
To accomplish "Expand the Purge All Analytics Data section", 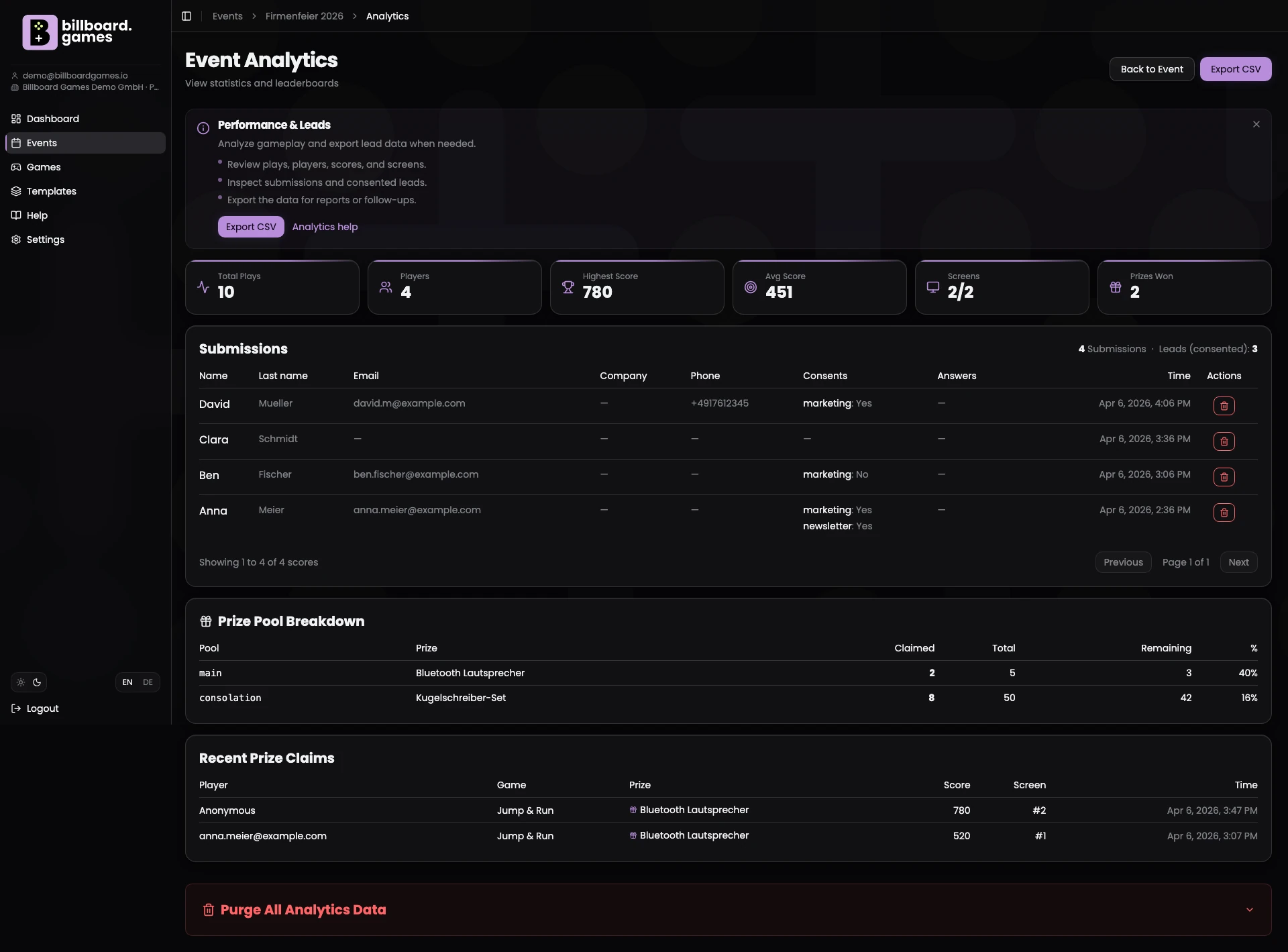I will point(1249,910).
